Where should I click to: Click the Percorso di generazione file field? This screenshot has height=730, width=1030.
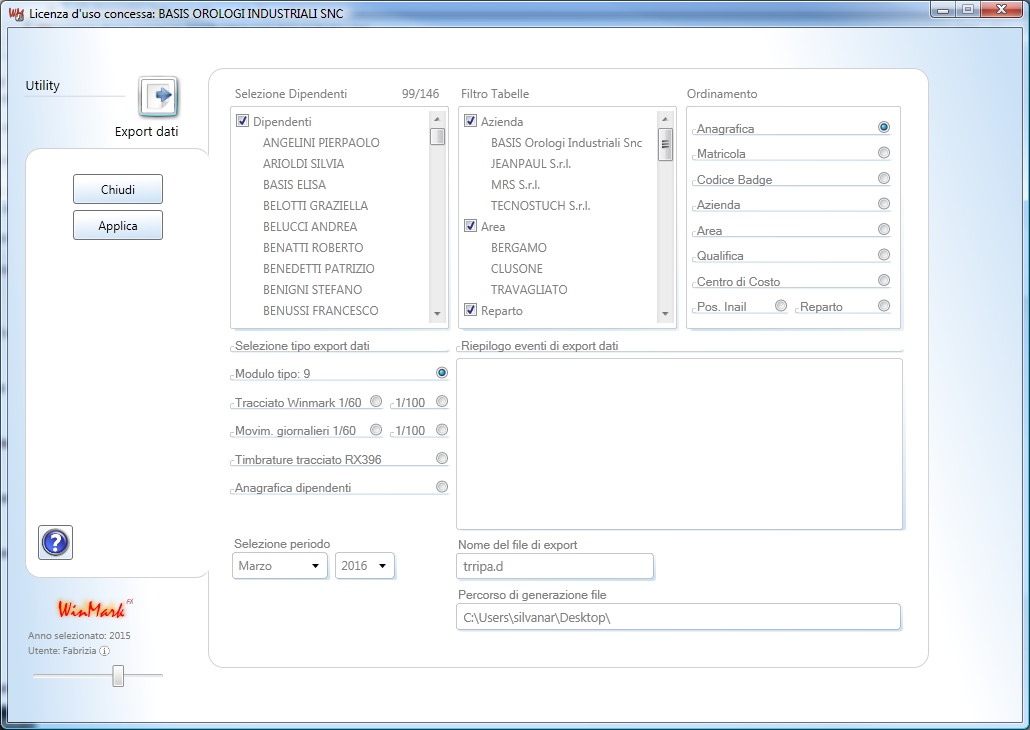(679, 617)
